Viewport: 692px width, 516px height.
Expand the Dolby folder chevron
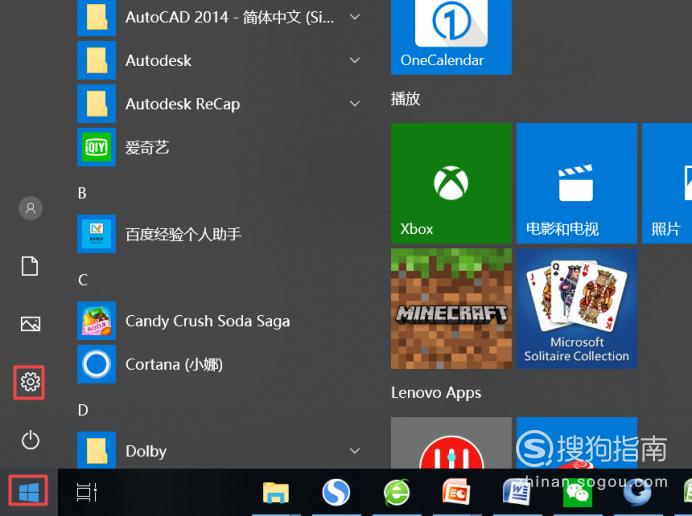(x=355, y=451)
